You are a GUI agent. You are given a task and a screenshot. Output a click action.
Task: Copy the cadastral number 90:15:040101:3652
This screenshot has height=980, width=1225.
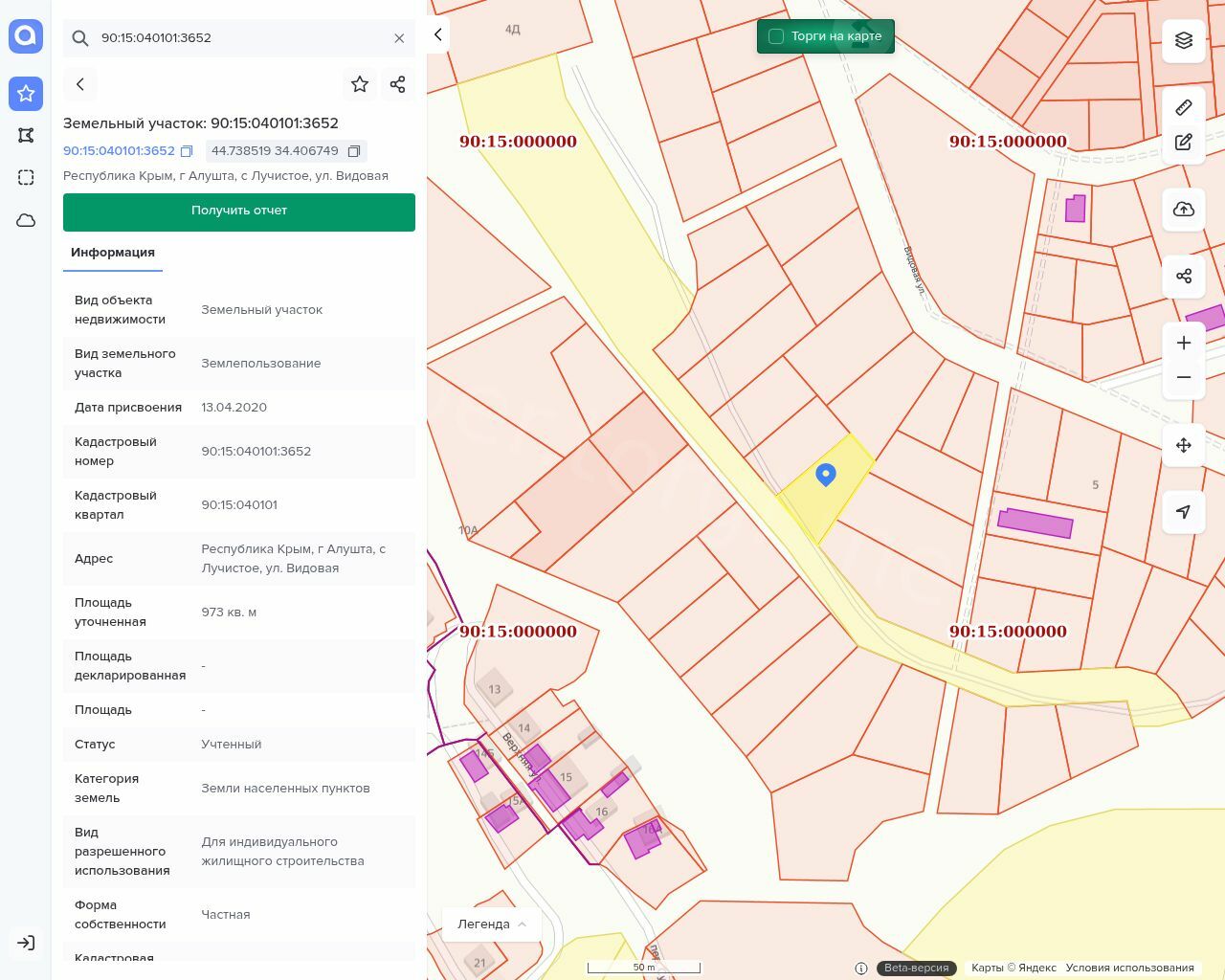tap(188, 151)
